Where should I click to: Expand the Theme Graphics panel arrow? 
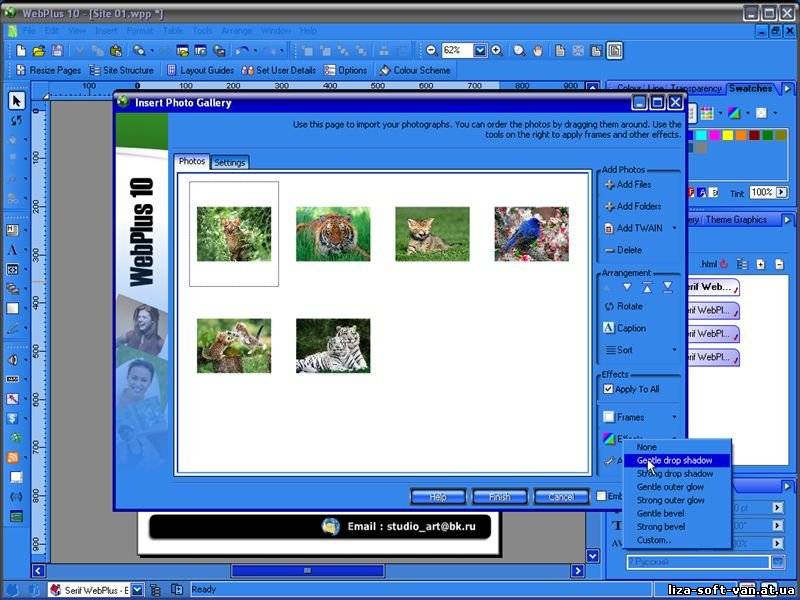(x=787, y=220)
